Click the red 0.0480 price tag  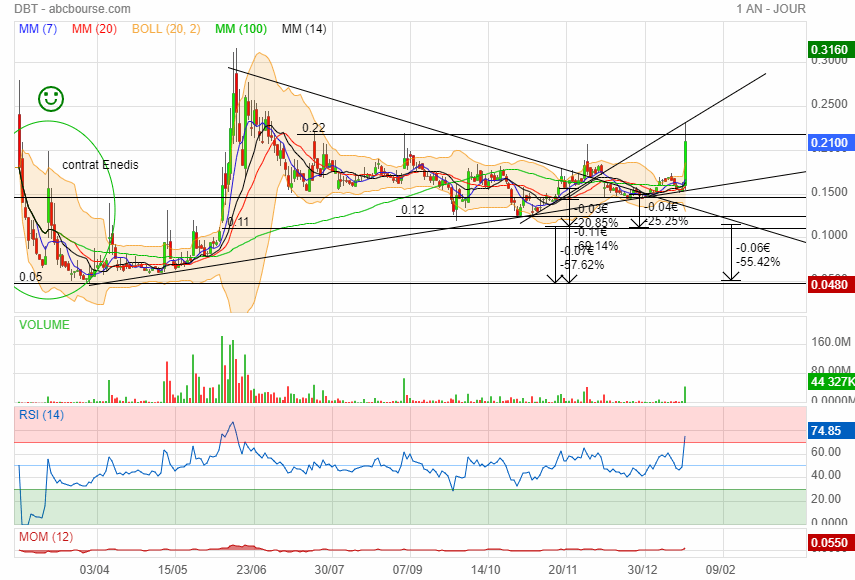coord(829,284)
